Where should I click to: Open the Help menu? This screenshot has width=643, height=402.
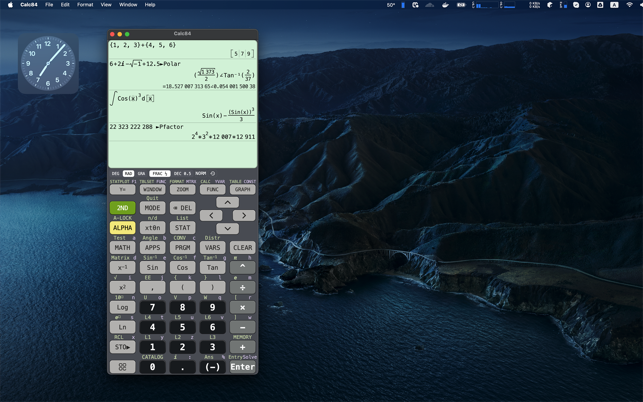click(x=150, y=5)
